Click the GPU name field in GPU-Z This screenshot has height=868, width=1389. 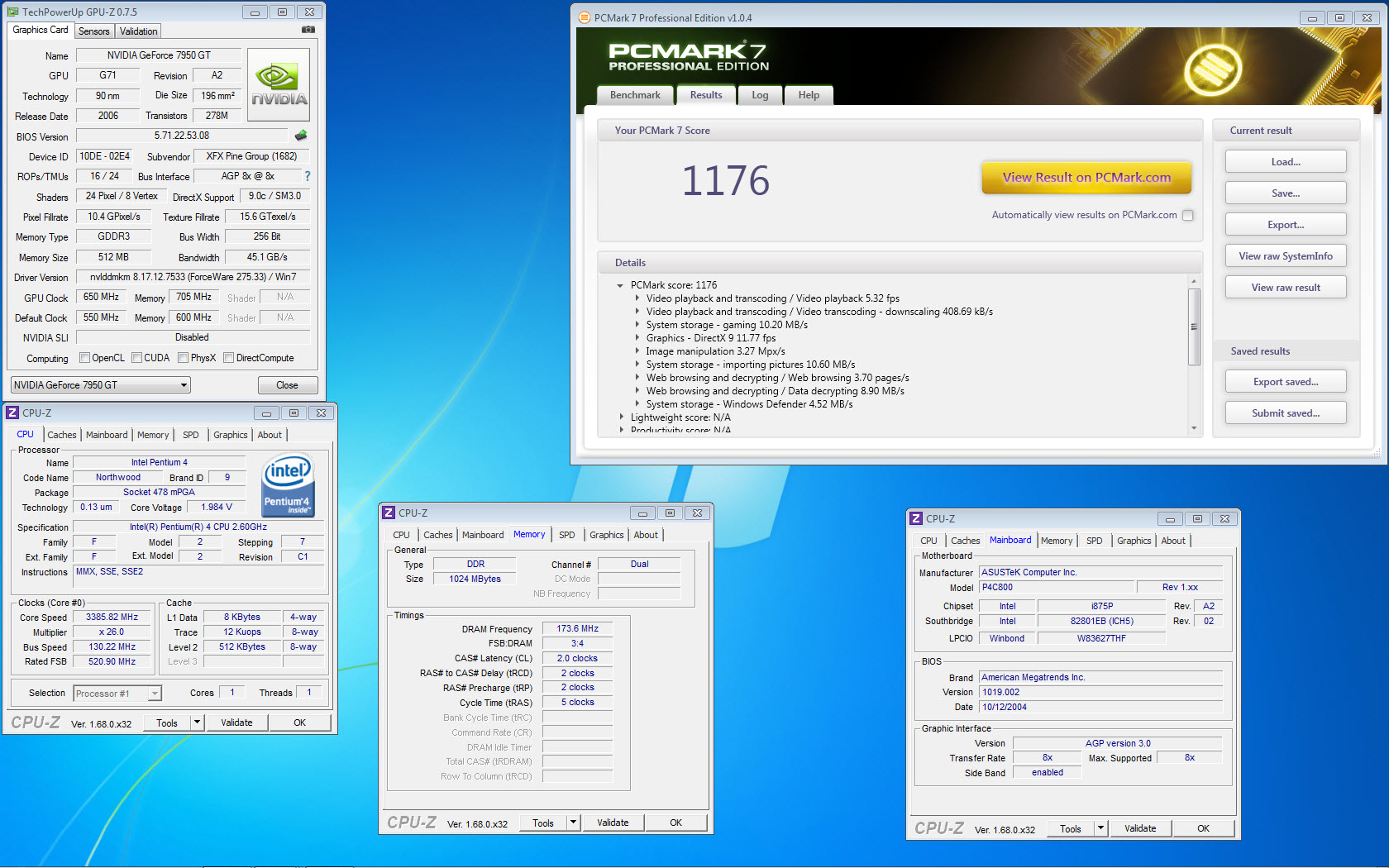[x=159, y=55]
